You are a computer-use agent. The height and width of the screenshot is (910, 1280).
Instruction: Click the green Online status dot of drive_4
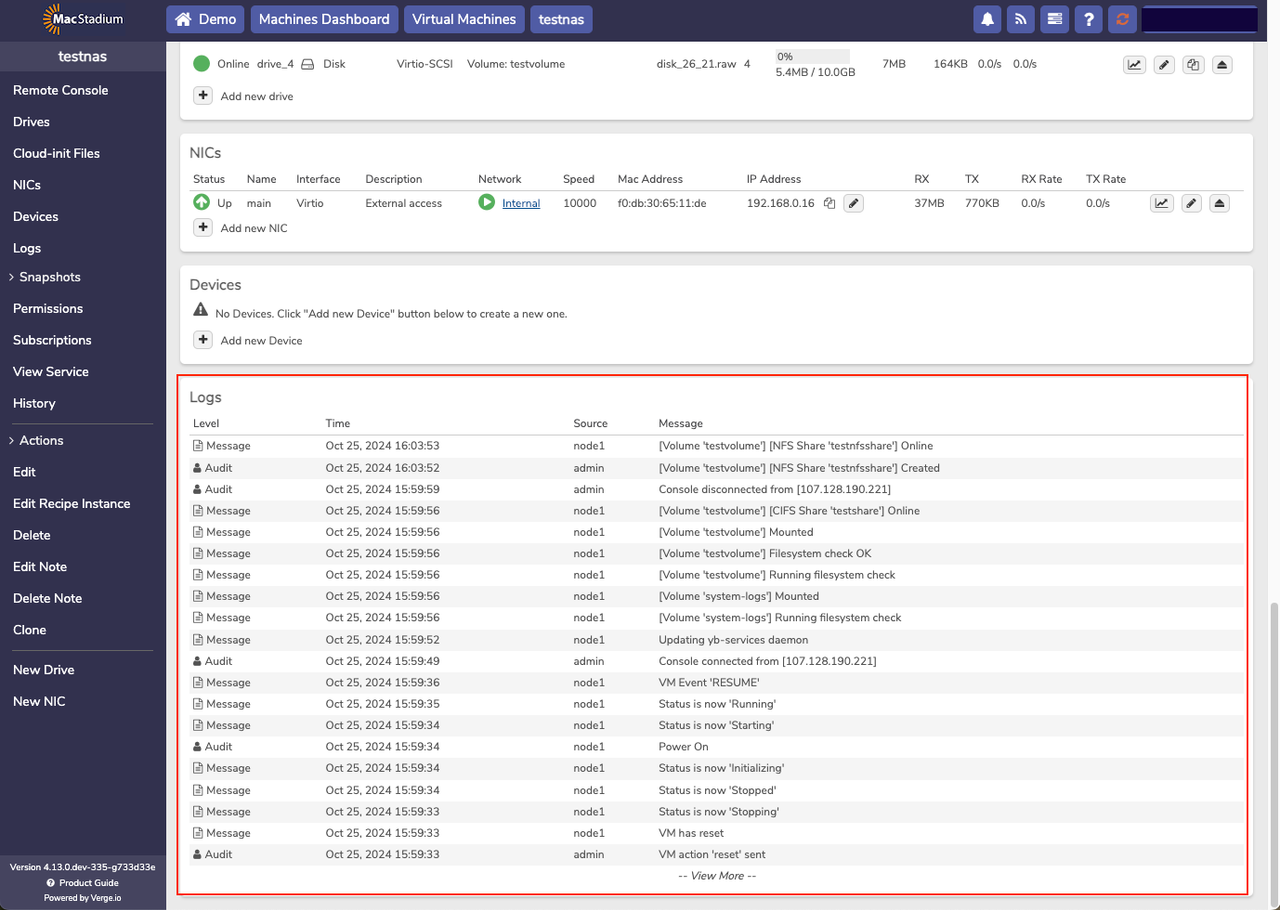[x=201, y=64]
